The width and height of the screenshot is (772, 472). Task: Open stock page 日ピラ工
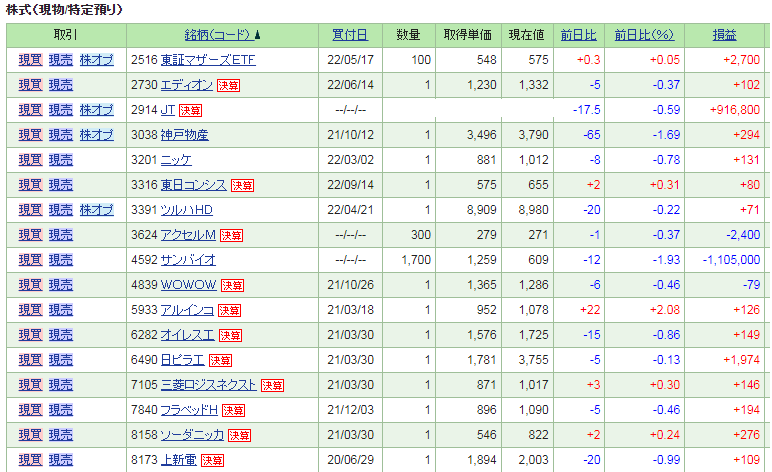(183, 360)
